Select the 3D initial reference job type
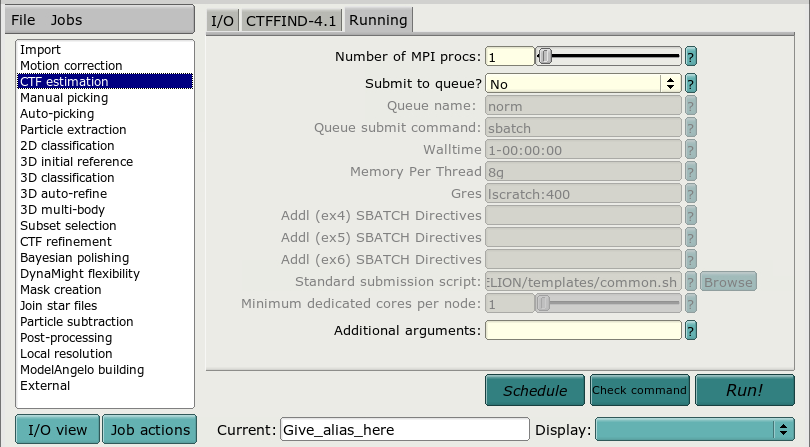Image resolution: width=810 pixels, height=447 pixels. click(x=105, y=162)
